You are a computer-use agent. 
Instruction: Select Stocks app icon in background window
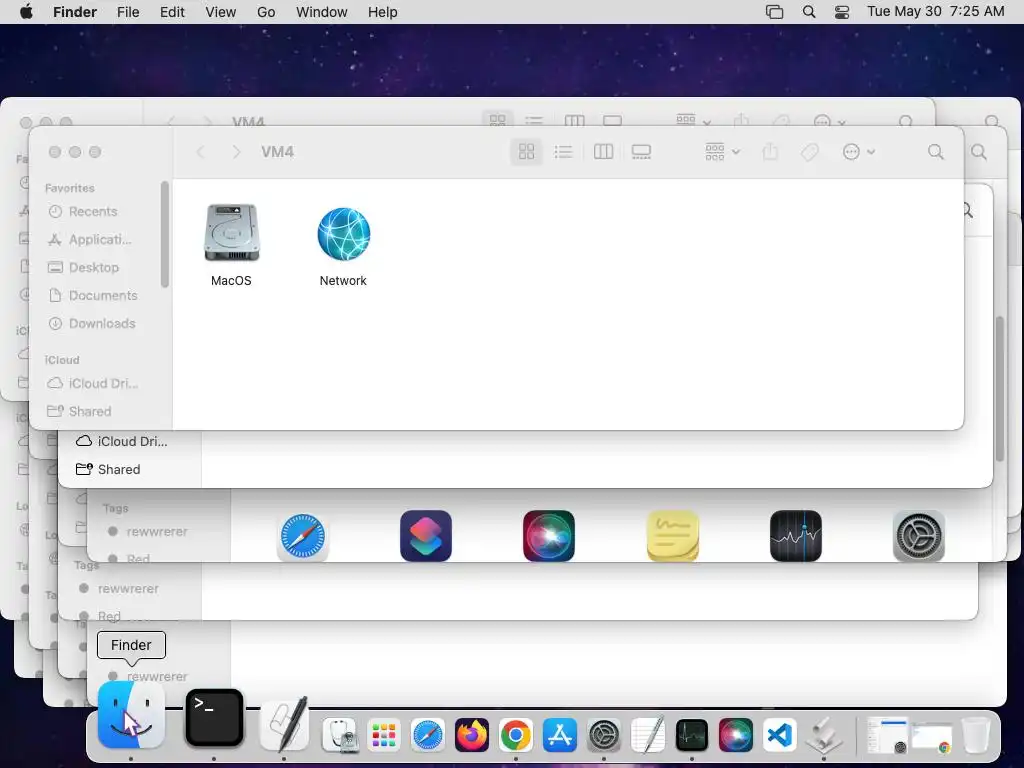(796, 536)
